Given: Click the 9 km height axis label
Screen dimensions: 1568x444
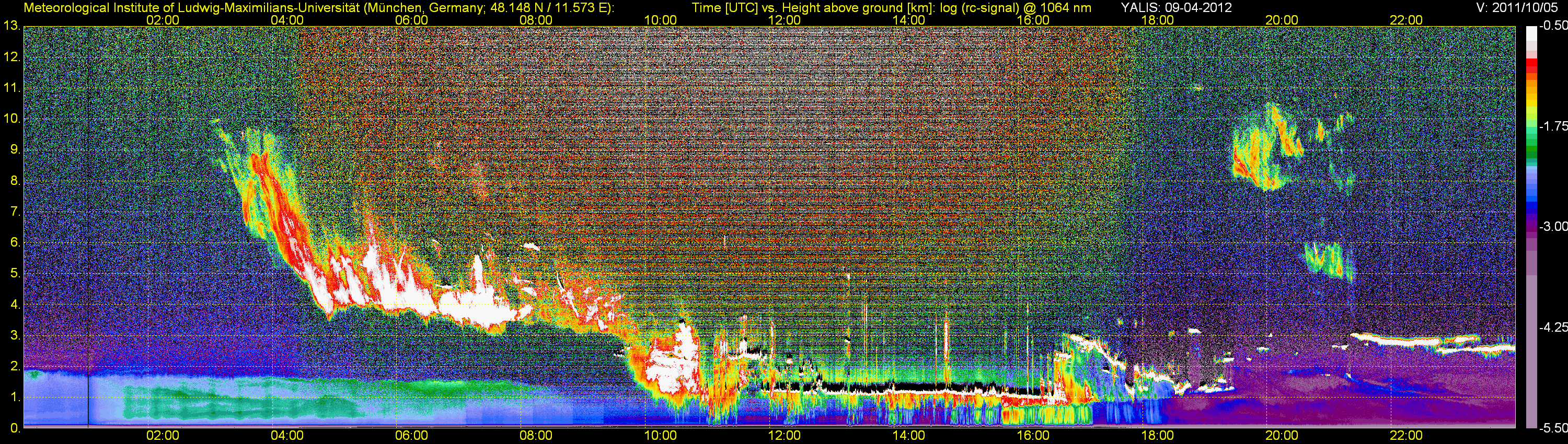Looking at the screenshot, I should click(x=15, y=149).
